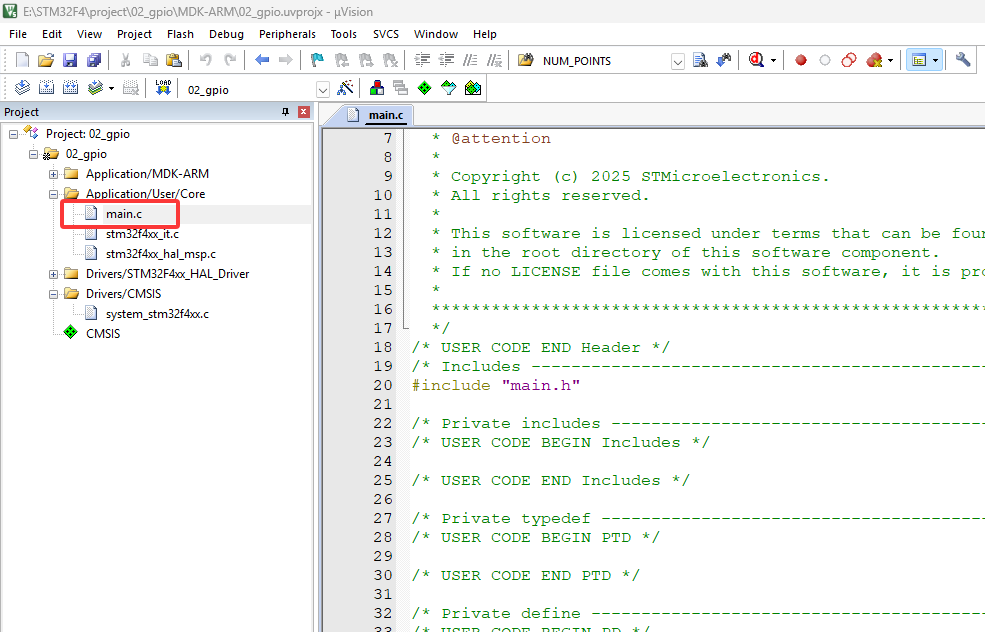Screen dimensions: 985x632
Task: Open the Flash menu
Action: [180, 34]
